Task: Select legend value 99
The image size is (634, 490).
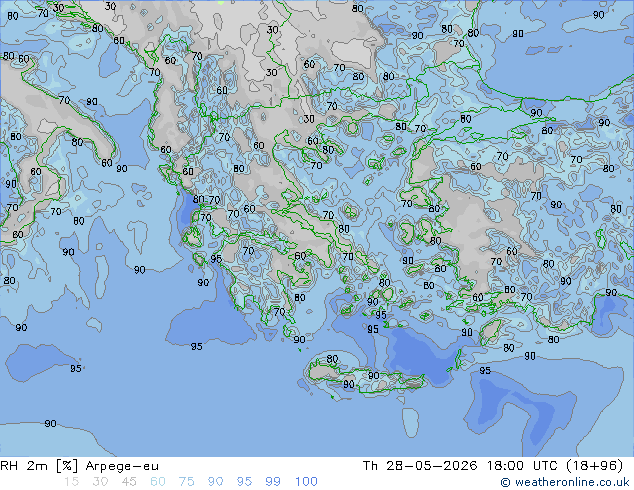Action: click(273, 482)
